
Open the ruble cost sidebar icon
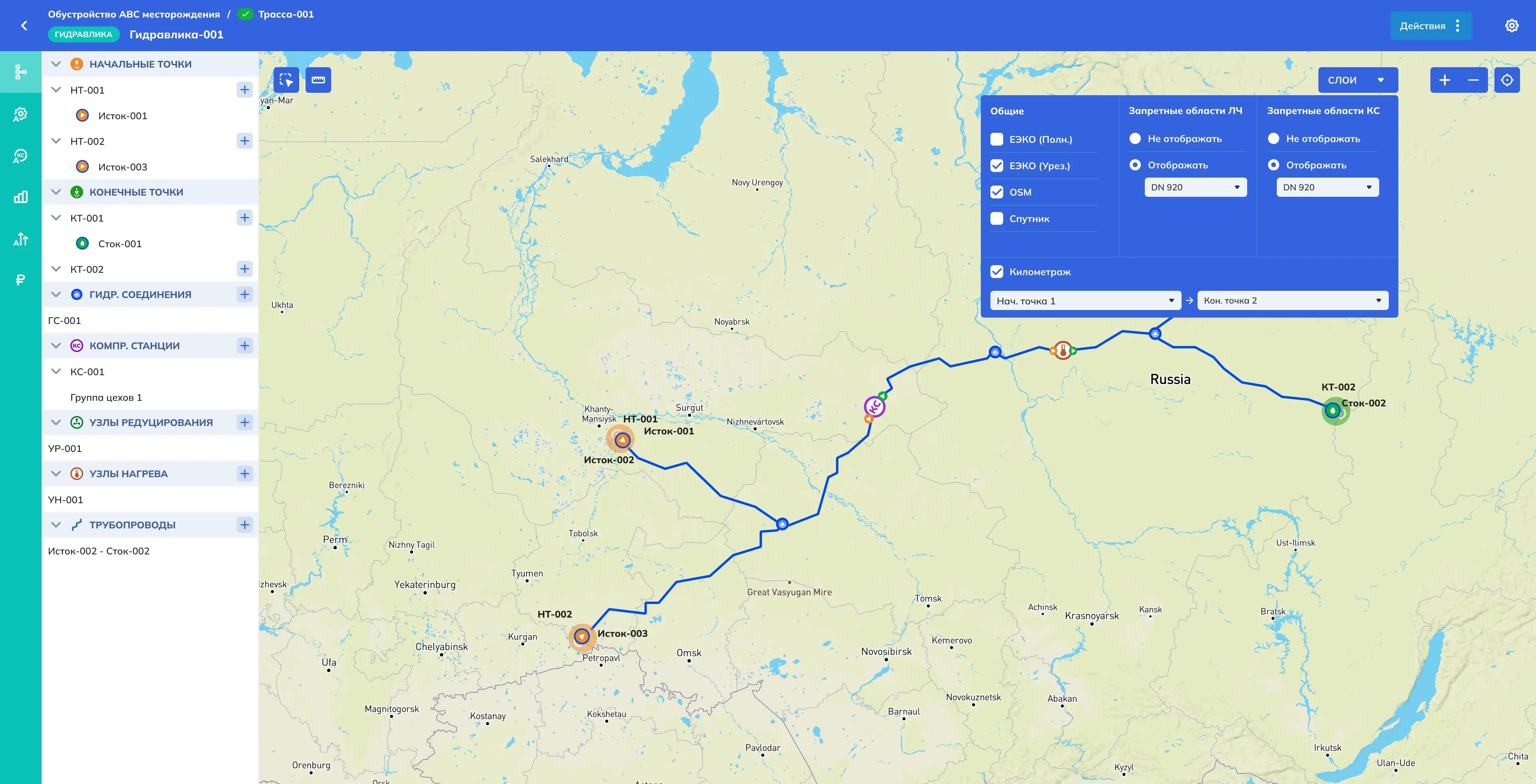(20, 280)
